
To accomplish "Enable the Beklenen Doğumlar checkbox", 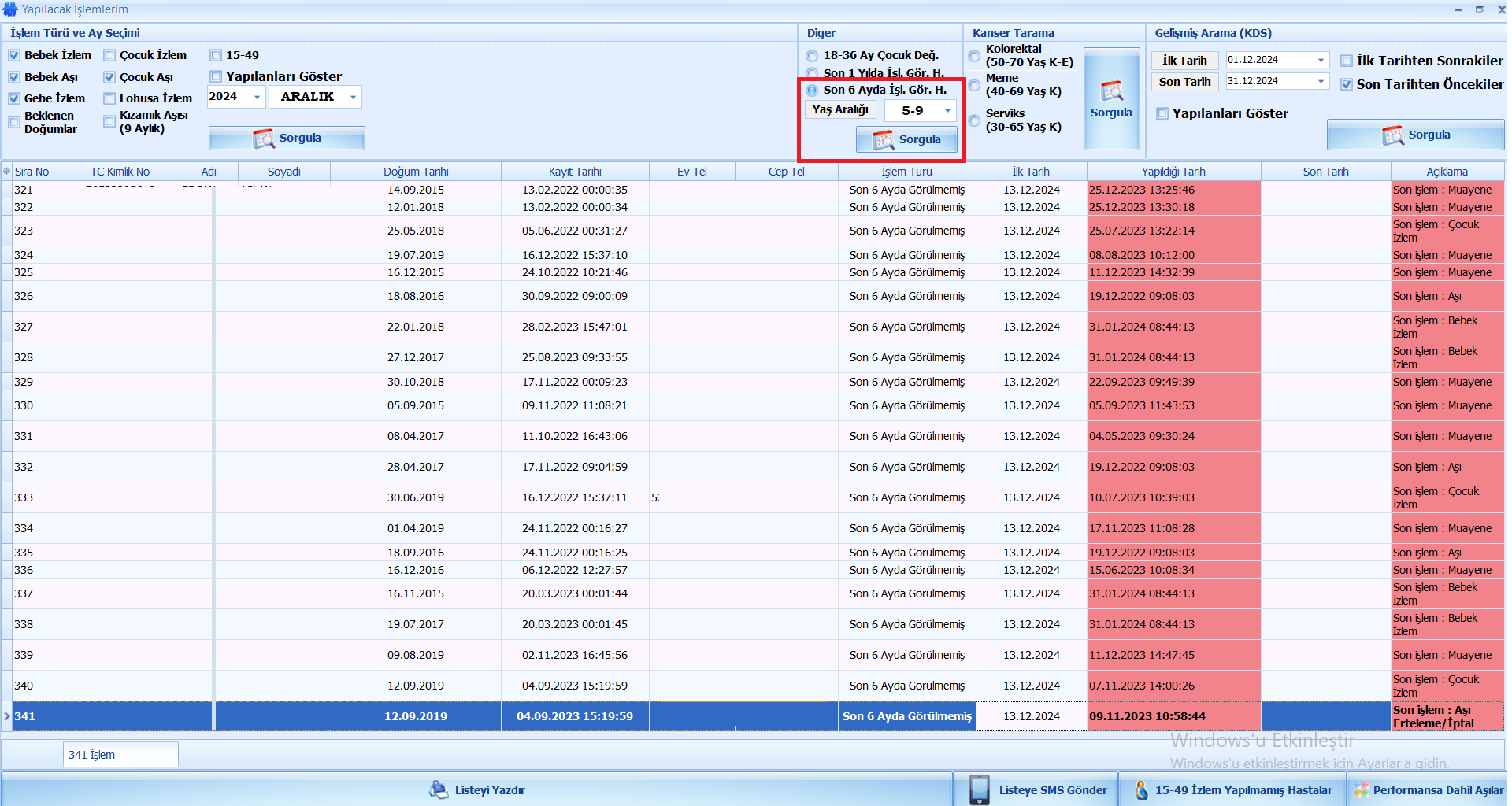I will (14, 122).
